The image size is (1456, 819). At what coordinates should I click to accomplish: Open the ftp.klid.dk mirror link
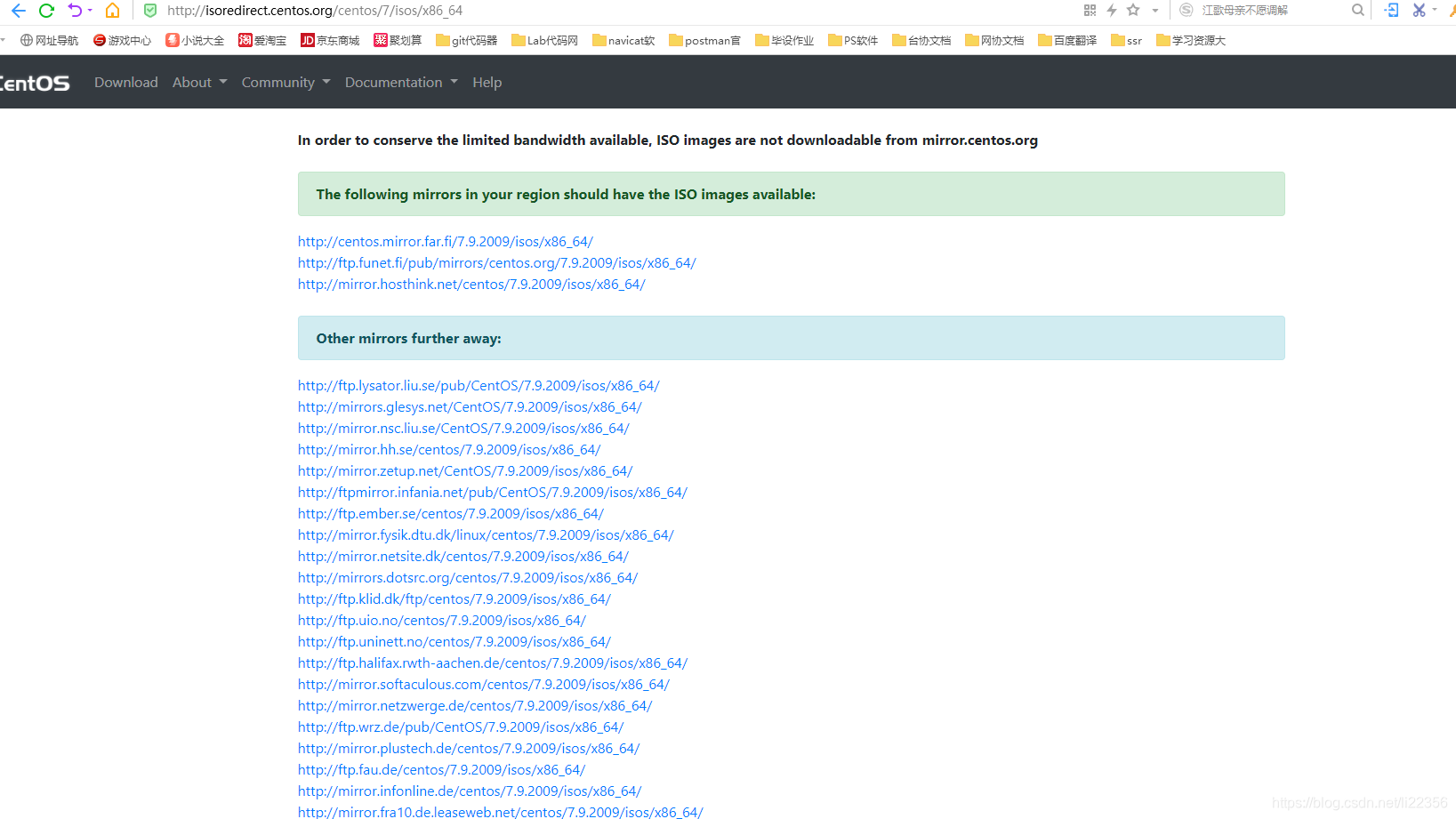[x=454, y=599]
